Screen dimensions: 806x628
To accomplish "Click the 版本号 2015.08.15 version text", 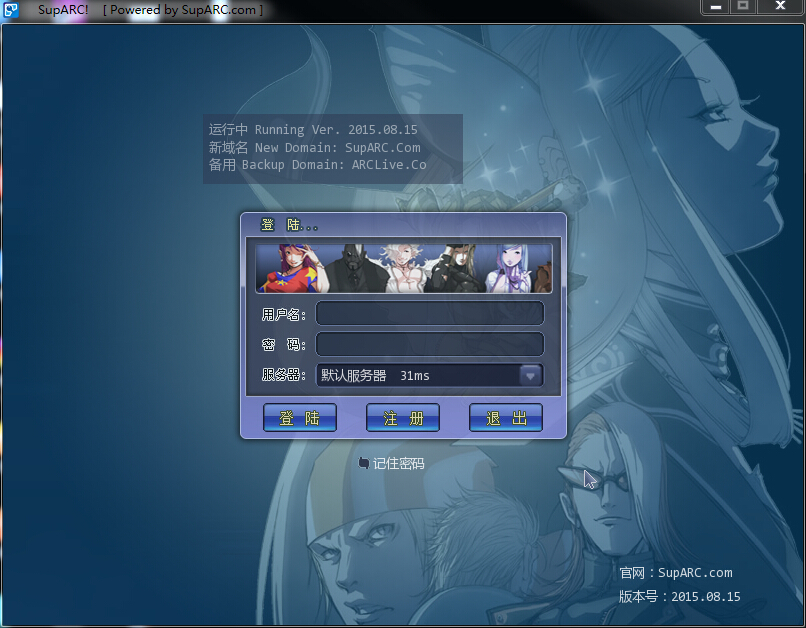I will 680,596.
